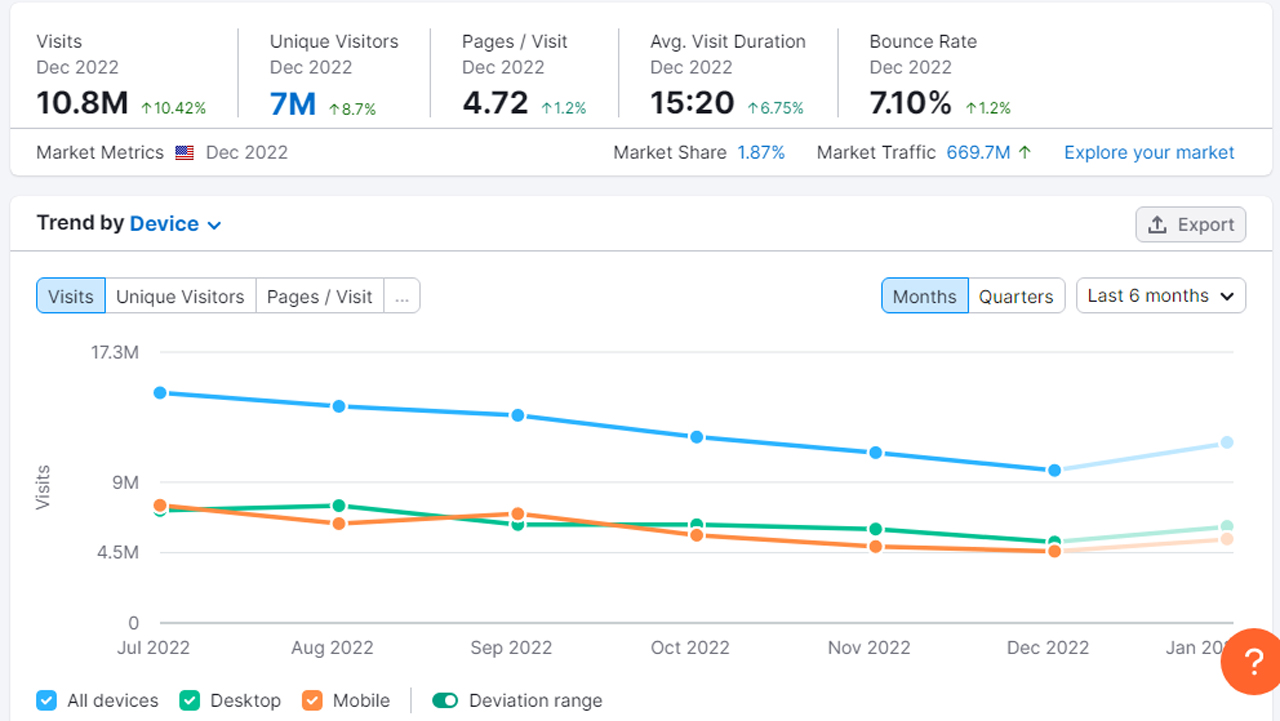
Task: Open the Last 6 months dropdown
Action: click(x=1160, y=295)
